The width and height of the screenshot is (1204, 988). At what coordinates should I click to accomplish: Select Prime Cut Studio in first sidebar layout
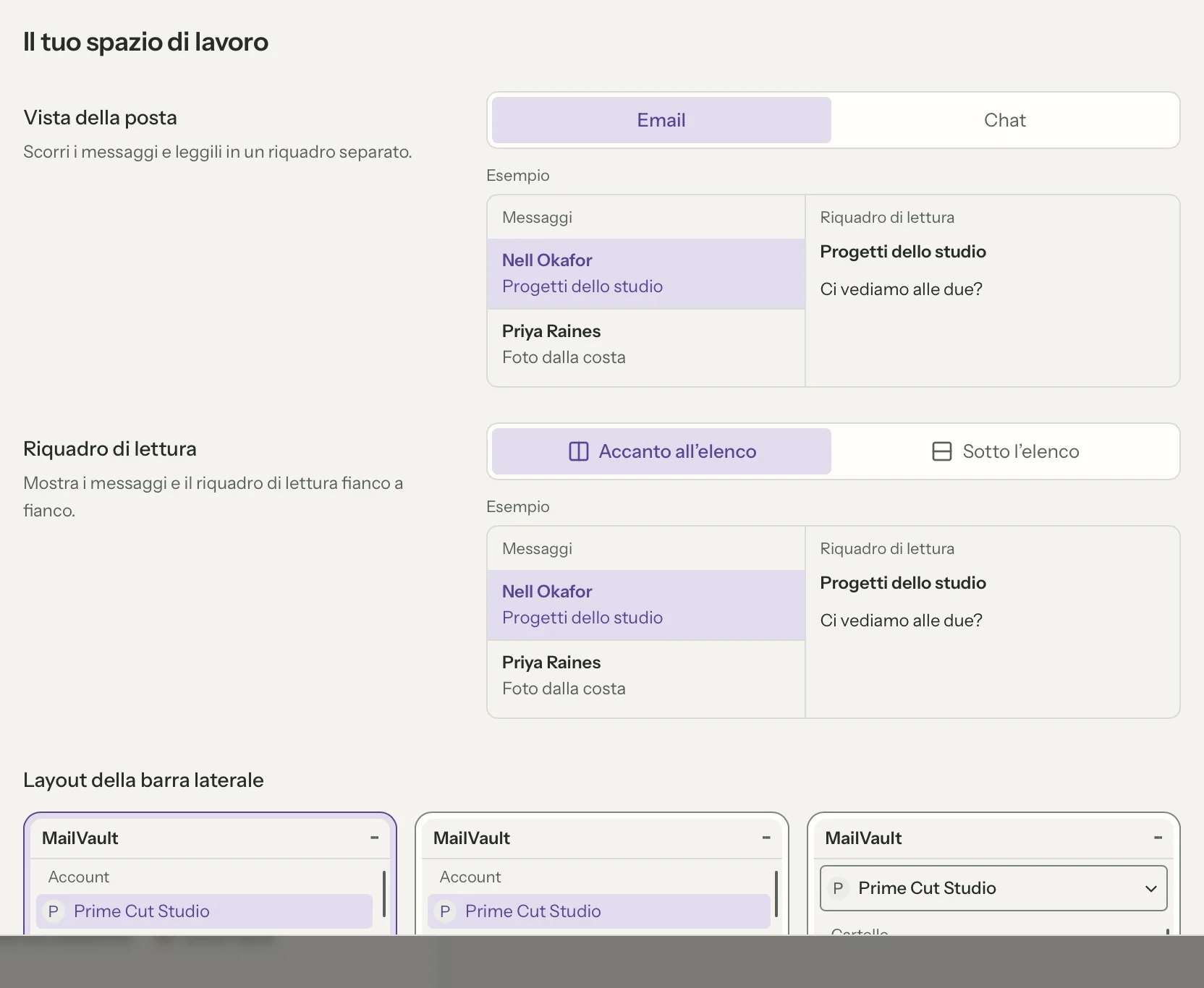pos(204,911)
